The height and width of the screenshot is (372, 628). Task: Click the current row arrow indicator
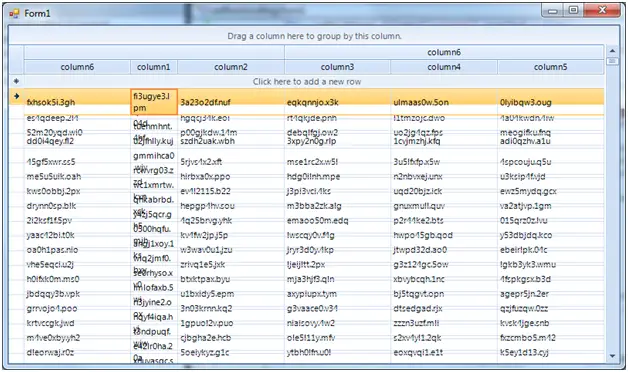coord(16,96)
